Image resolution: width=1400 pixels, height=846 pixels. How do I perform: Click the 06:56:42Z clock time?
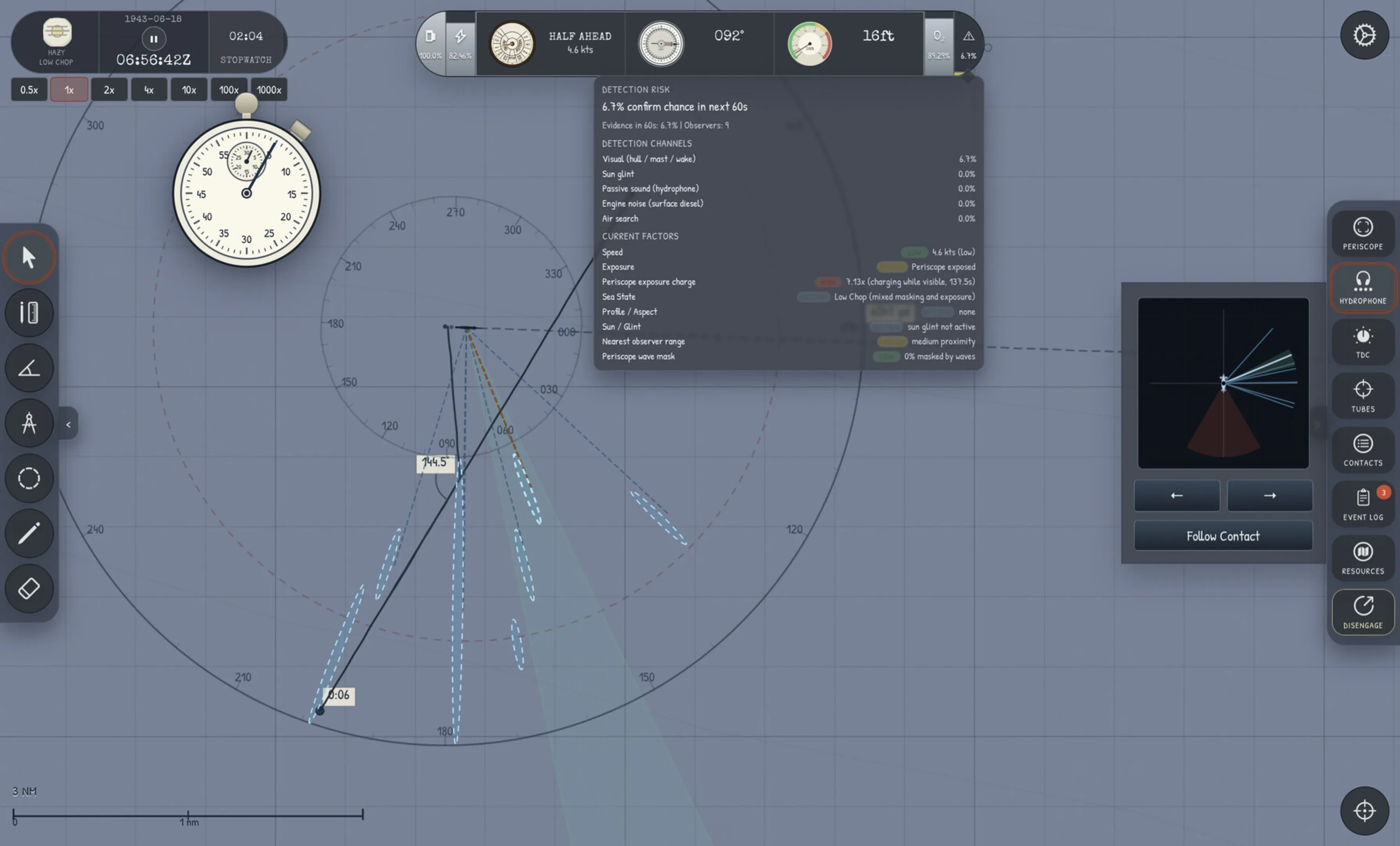(153, 60)
